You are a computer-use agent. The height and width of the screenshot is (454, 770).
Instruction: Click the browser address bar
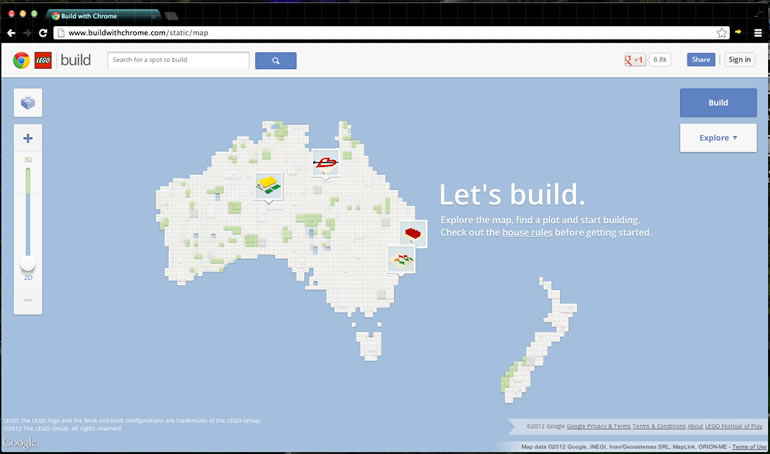(392, 33)
